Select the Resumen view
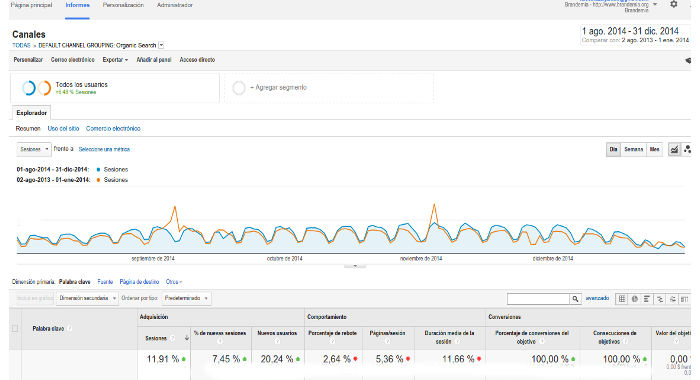Screen dimensions: 700x380 (28, 129)
